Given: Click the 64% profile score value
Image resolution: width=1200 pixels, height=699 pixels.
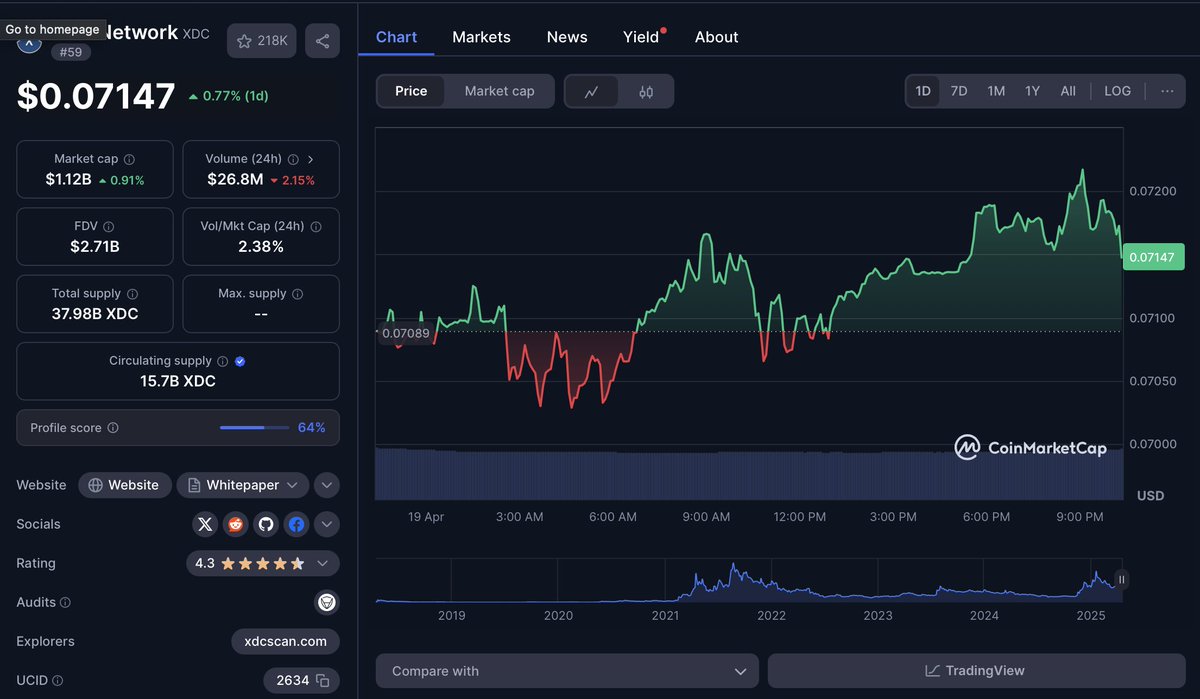Looking at the screenshot, I should click(312, 428).
